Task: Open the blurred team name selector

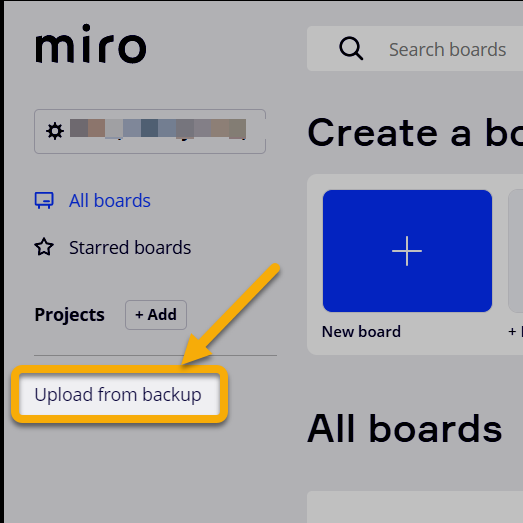Action: 150,131
